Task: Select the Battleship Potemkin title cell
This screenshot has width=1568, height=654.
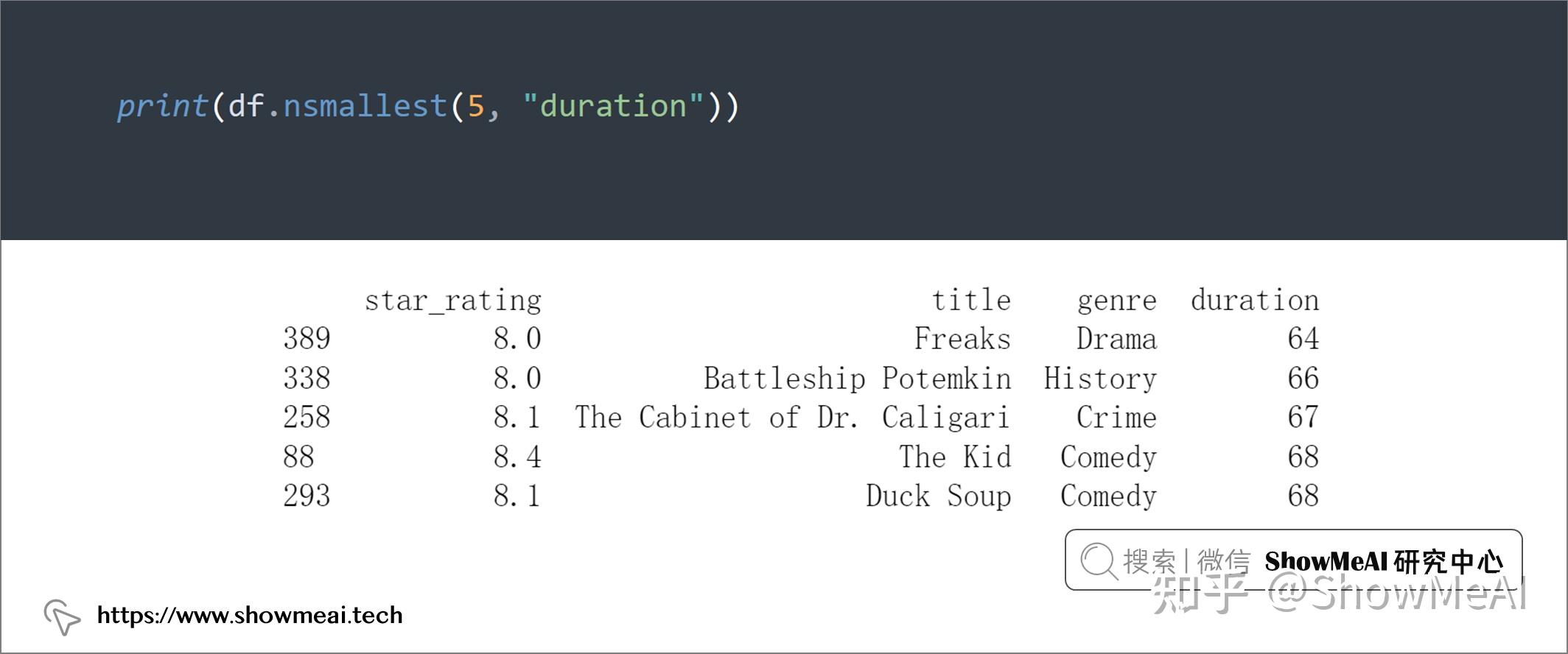Action: [x=857, y=379]
